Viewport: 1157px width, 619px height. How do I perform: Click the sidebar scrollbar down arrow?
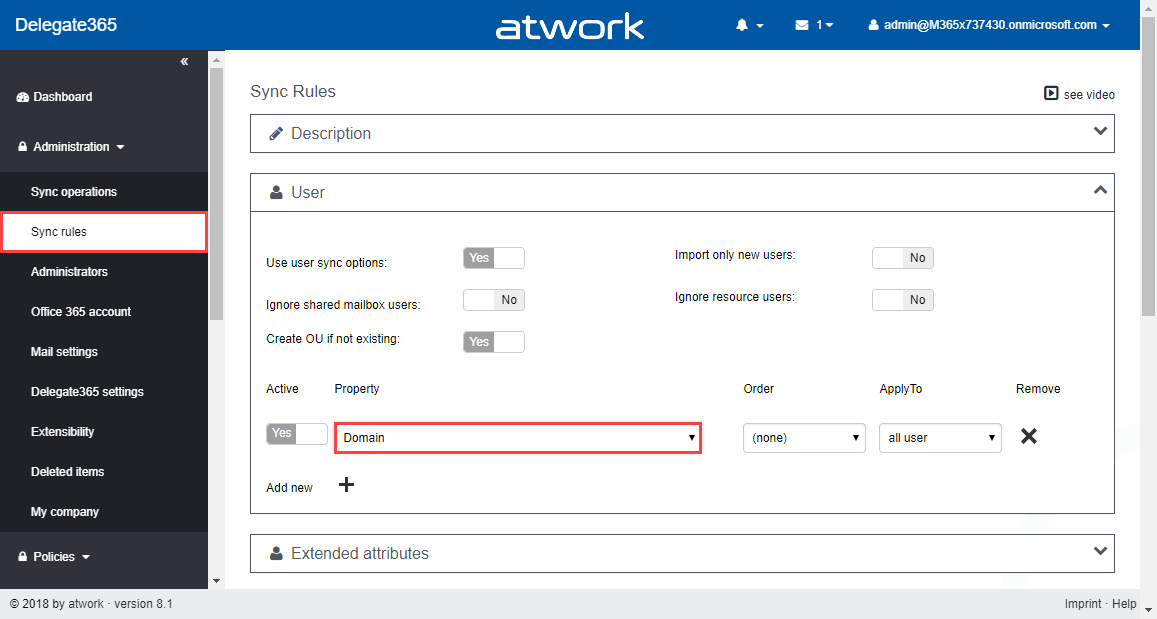click(x=216, y=580)
